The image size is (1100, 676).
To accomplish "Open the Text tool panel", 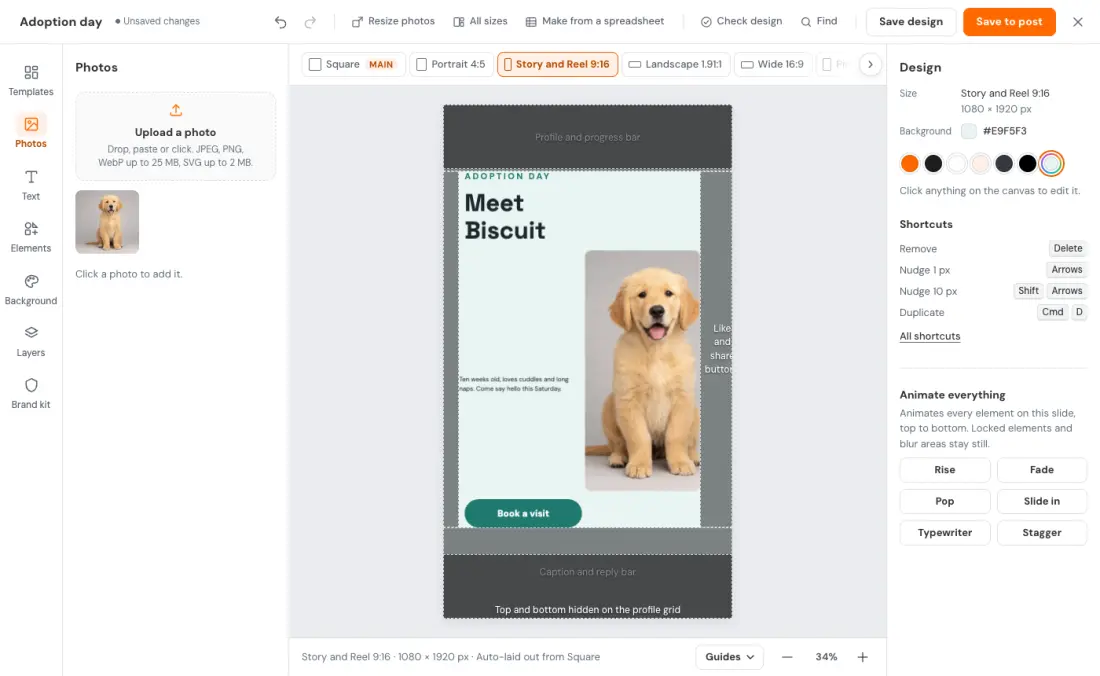I will point(31,185).
